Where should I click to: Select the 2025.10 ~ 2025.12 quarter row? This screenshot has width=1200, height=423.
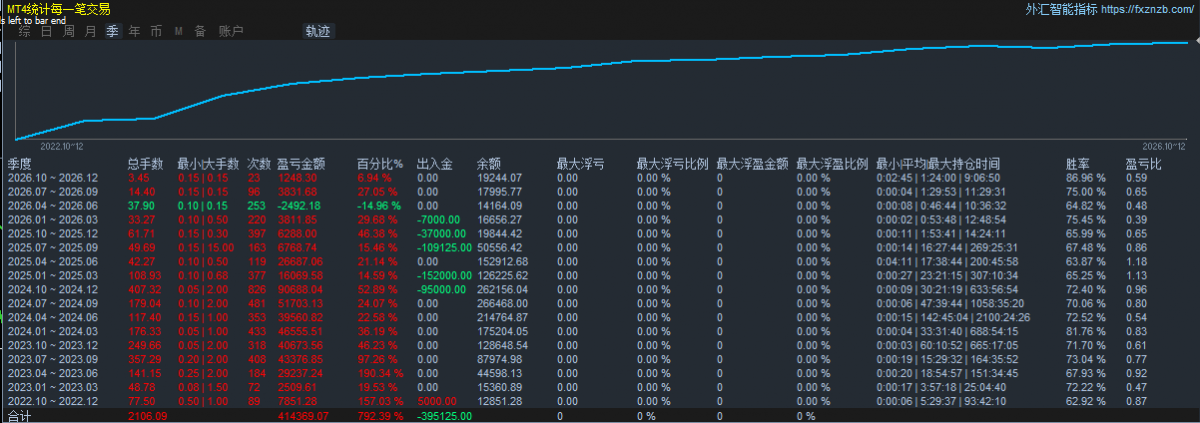tap(600, 233)
